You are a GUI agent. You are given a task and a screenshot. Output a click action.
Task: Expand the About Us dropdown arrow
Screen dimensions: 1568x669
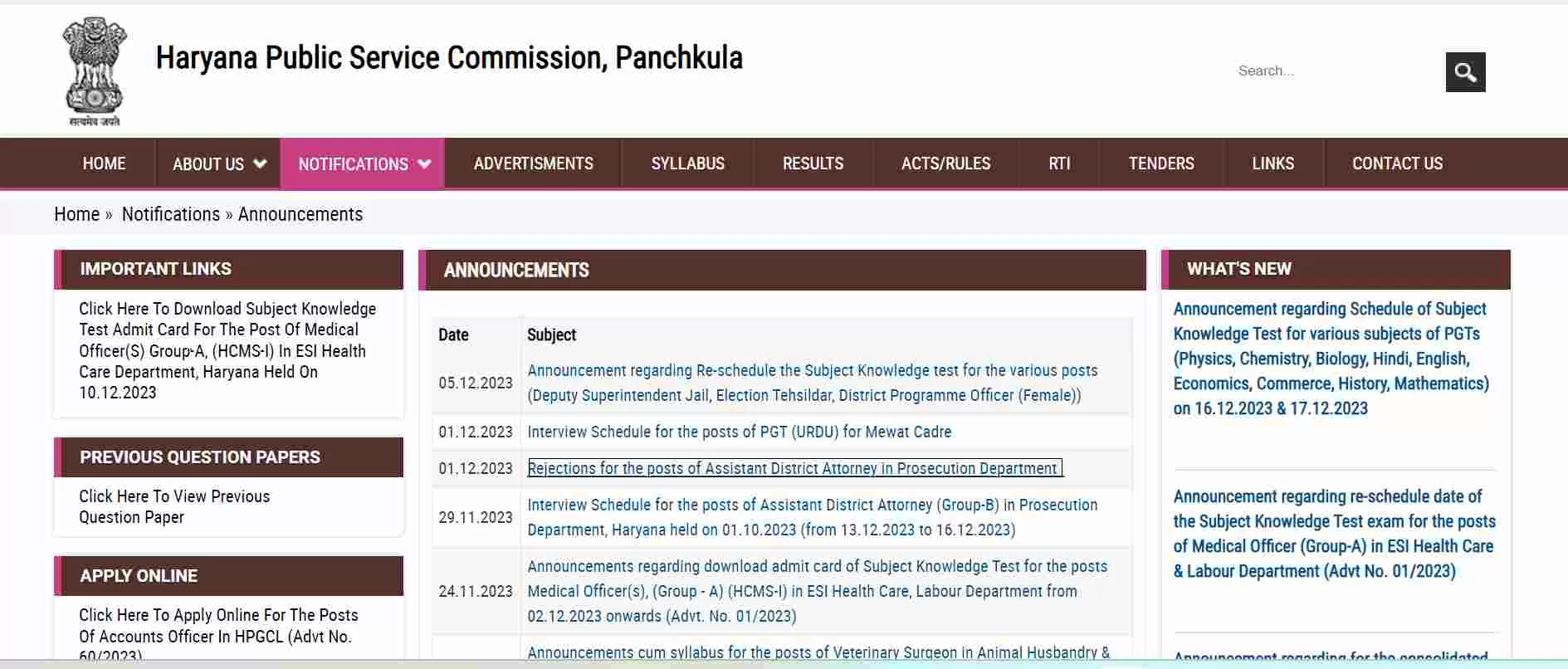(x=260, y=164)
